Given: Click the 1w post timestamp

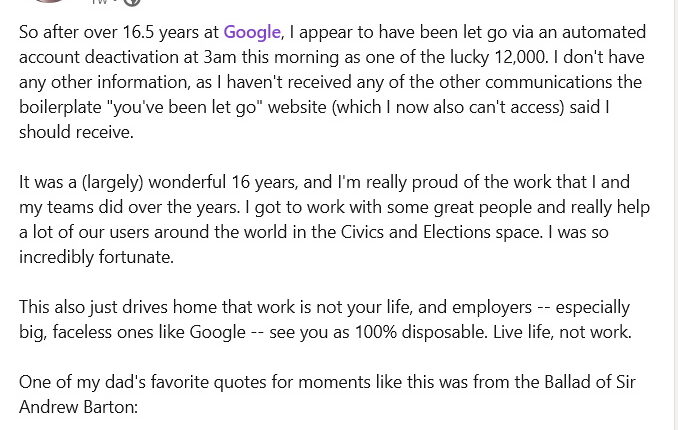Looking at the screenshot, I should pos(100,2).
